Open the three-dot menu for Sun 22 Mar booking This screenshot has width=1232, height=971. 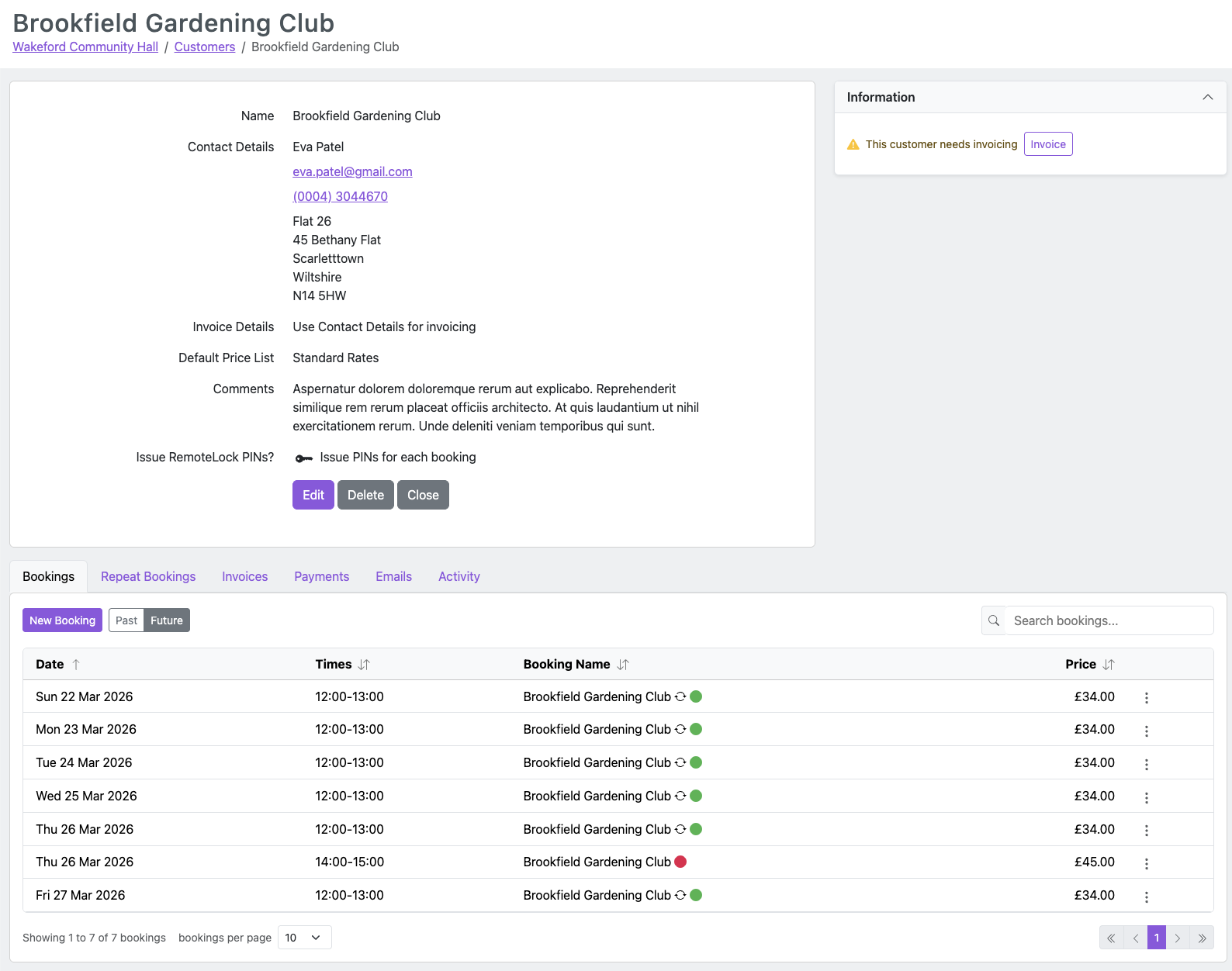1146,698
